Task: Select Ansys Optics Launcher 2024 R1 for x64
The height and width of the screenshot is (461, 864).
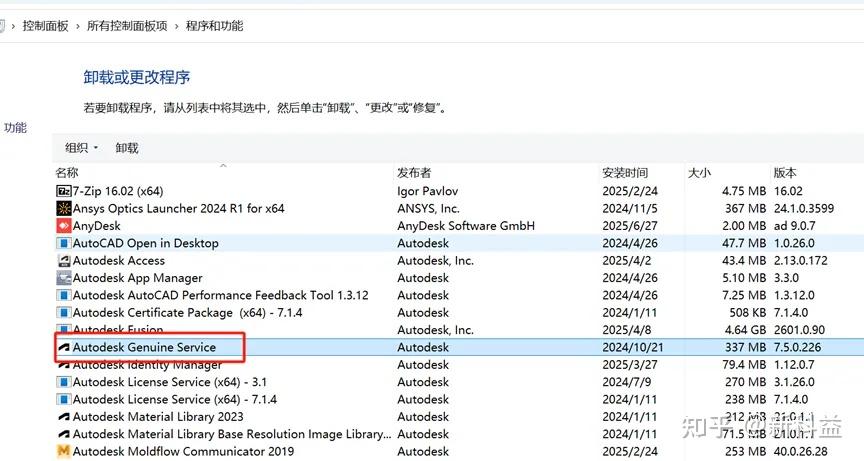Action: [x=179, y=209]
